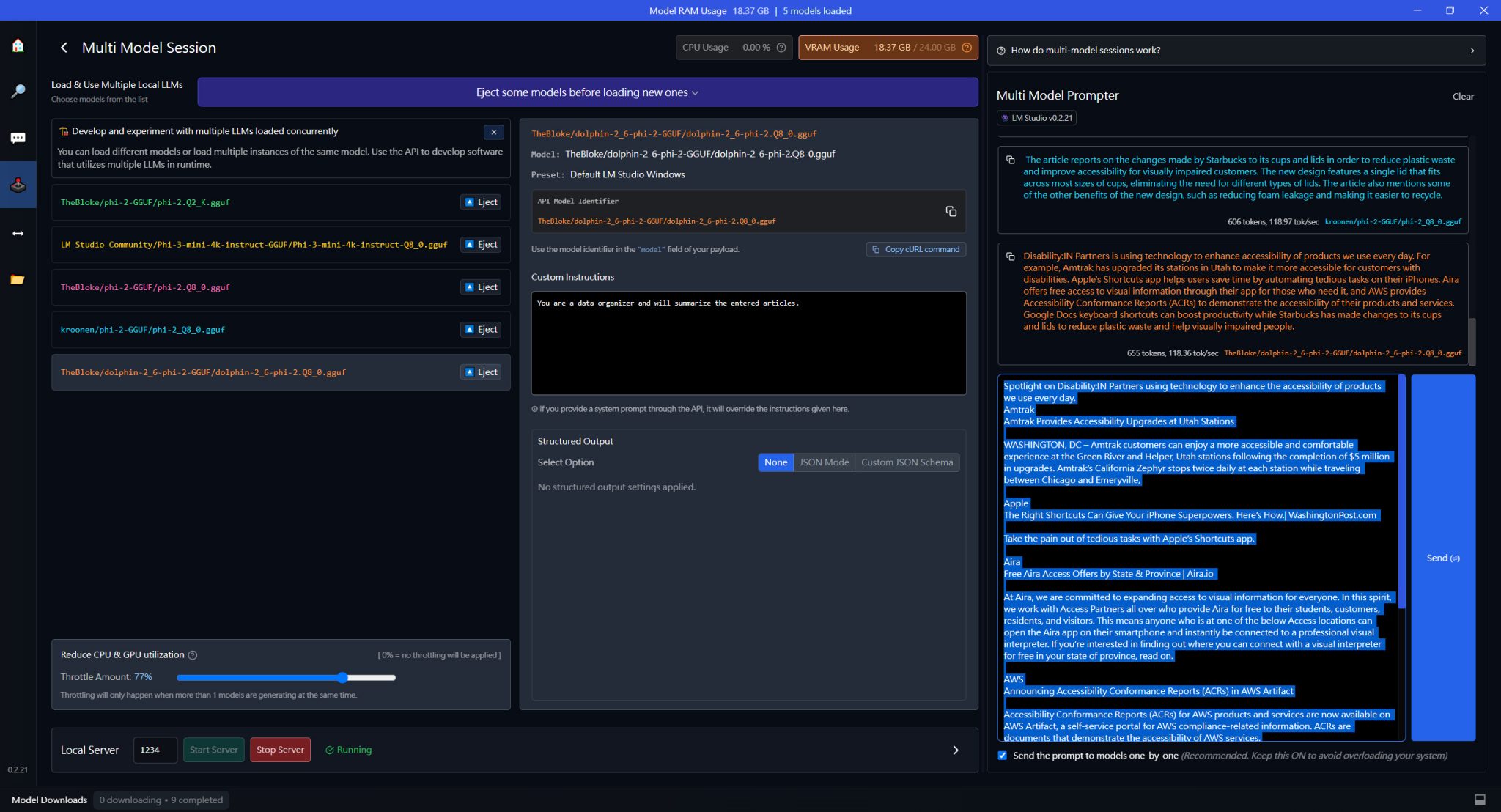The image size is (1501, 812).
Task: Open the AI Chat sidebar icon
Action: click(18, 138)
